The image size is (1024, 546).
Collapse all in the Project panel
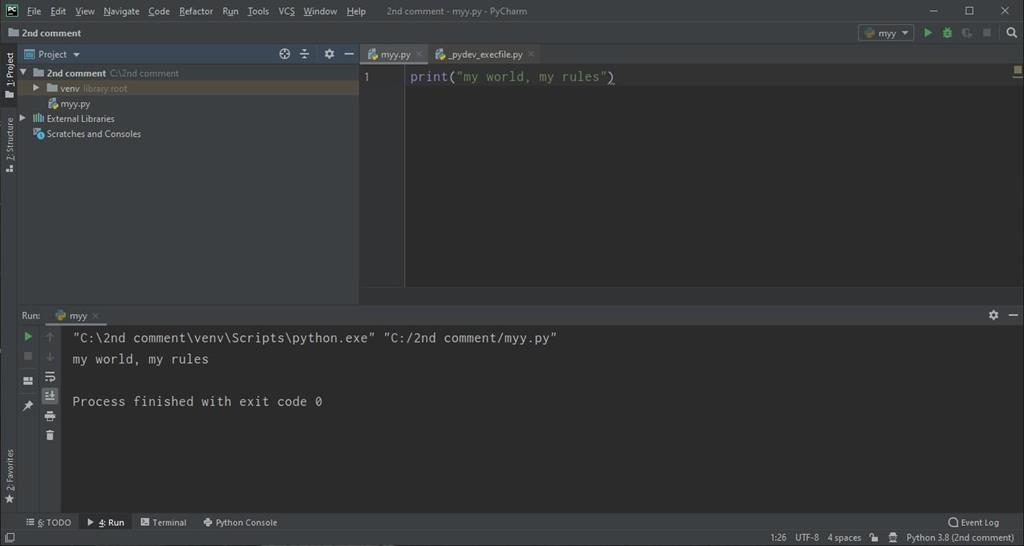click(305, 54)
